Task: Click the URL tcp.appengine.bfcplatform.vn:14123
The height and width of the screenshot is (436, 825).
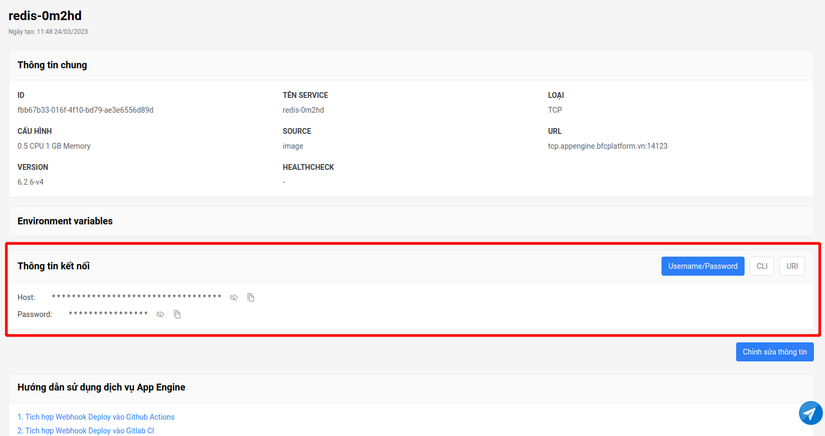Action: [608, 146]
